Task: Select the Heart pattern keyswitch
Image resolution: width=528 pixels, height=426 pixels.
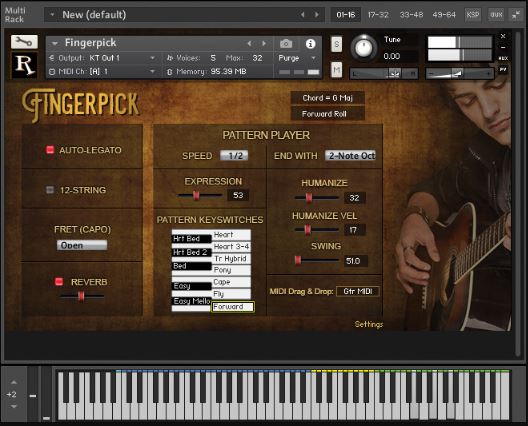Action: pos(232,235)
